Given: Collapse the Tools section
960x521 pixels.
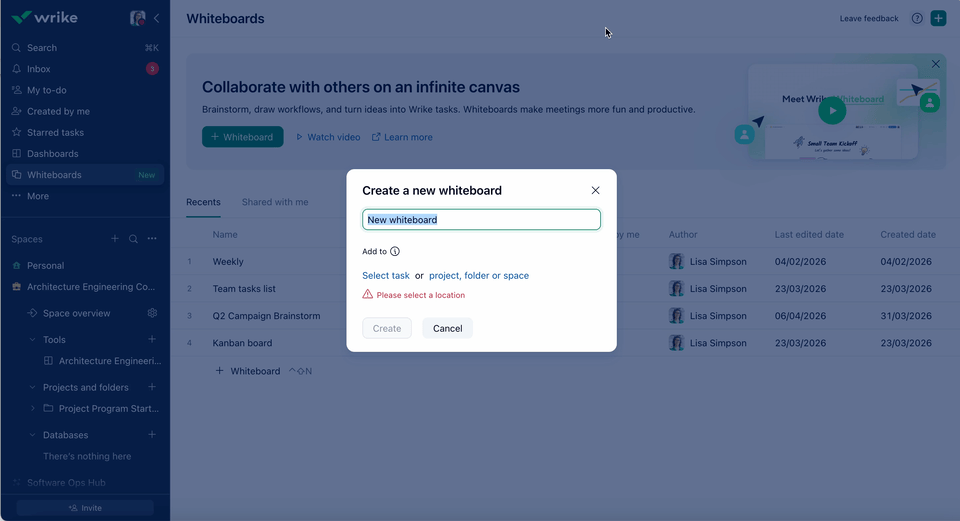Looking at the screenshot, I should 32,340.
